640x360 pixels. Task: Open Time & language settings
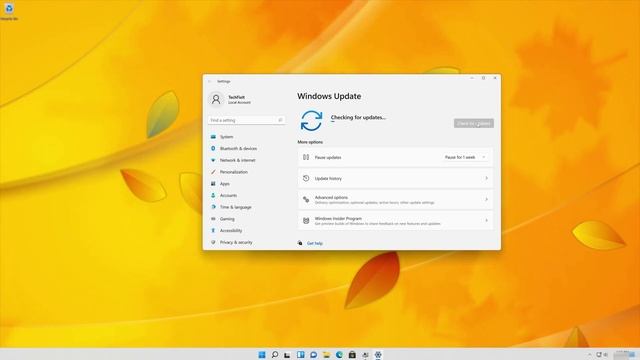pos(236,207)
